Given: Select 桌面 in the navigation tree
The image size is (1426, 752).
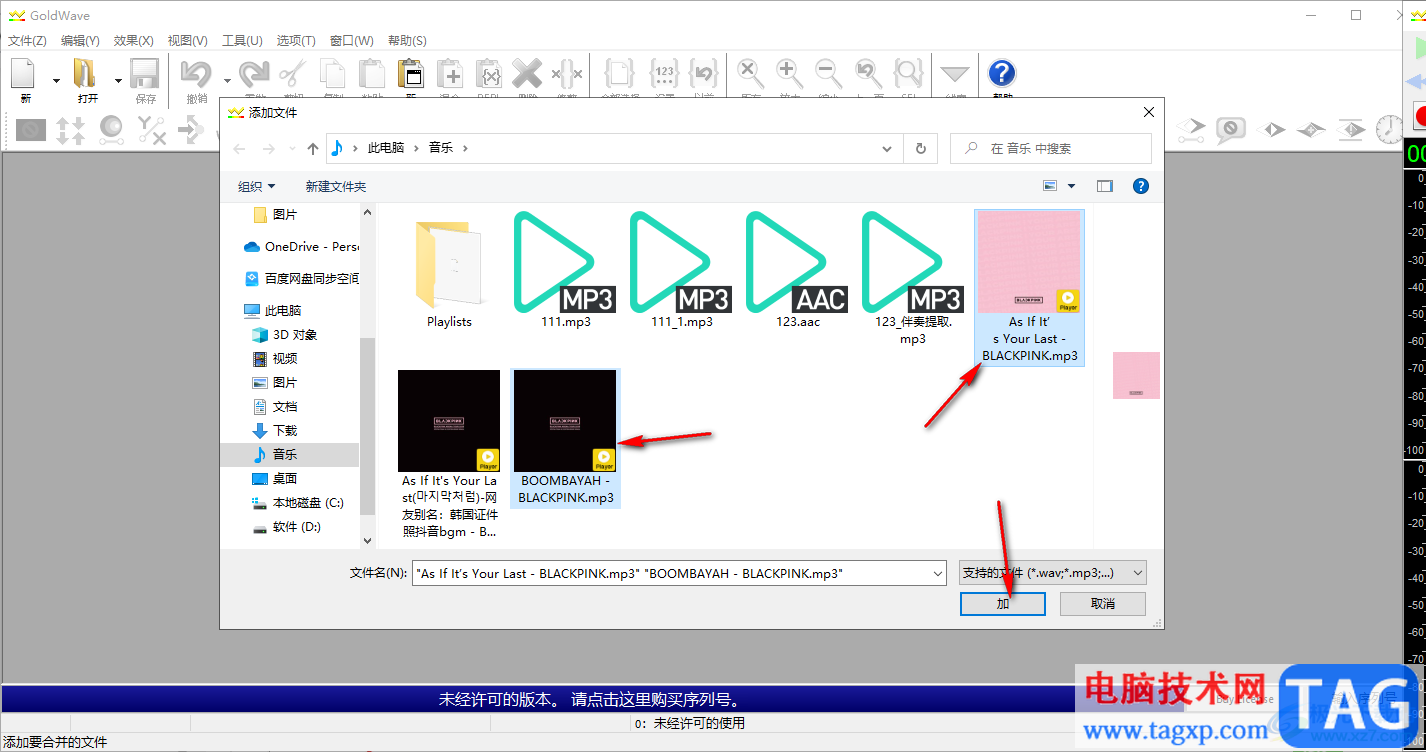Looking at the screenshot, I should point(286,478).
